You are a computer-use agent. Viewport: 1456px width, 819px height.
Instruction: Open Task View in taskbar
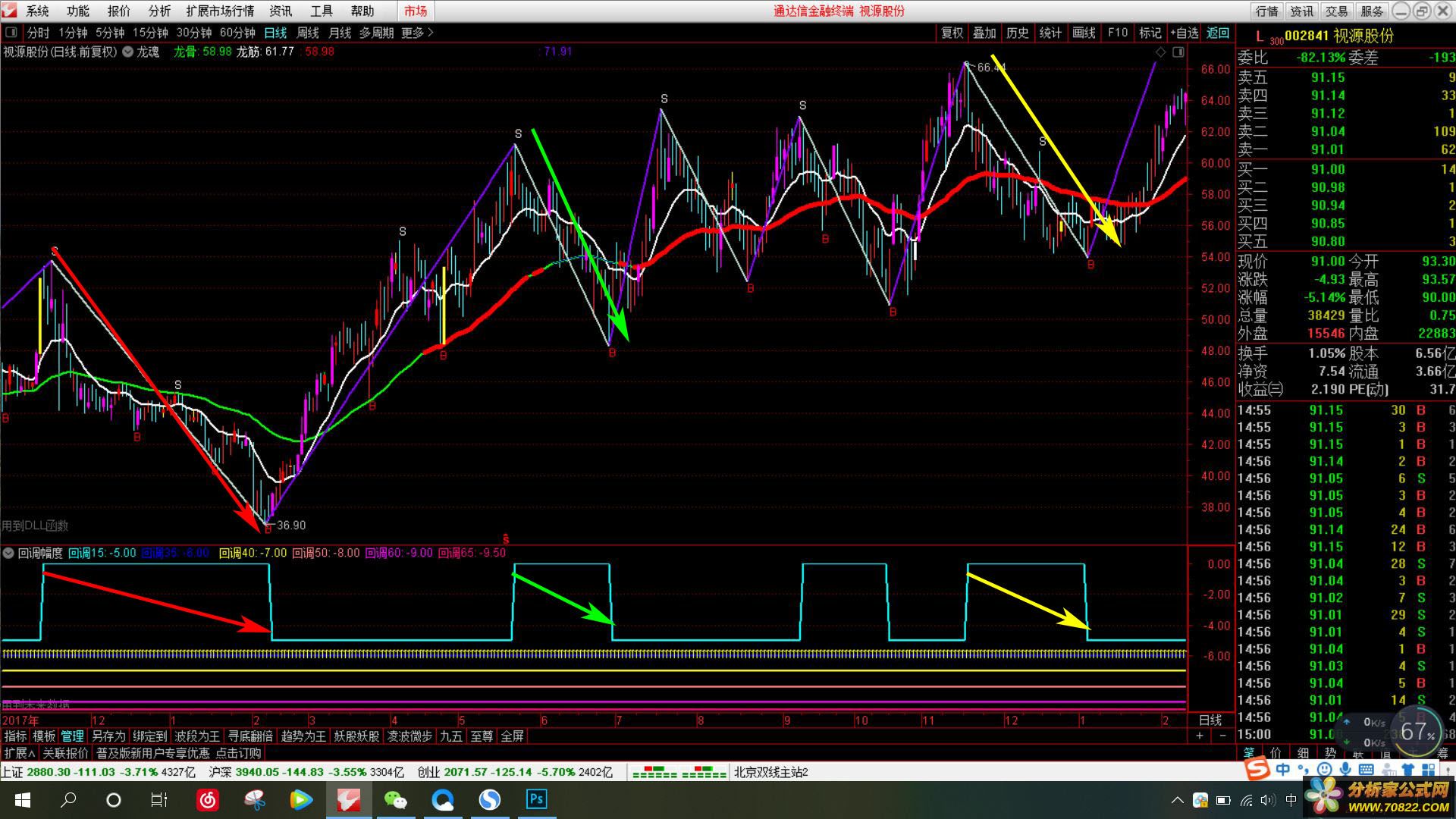[159, 800]
